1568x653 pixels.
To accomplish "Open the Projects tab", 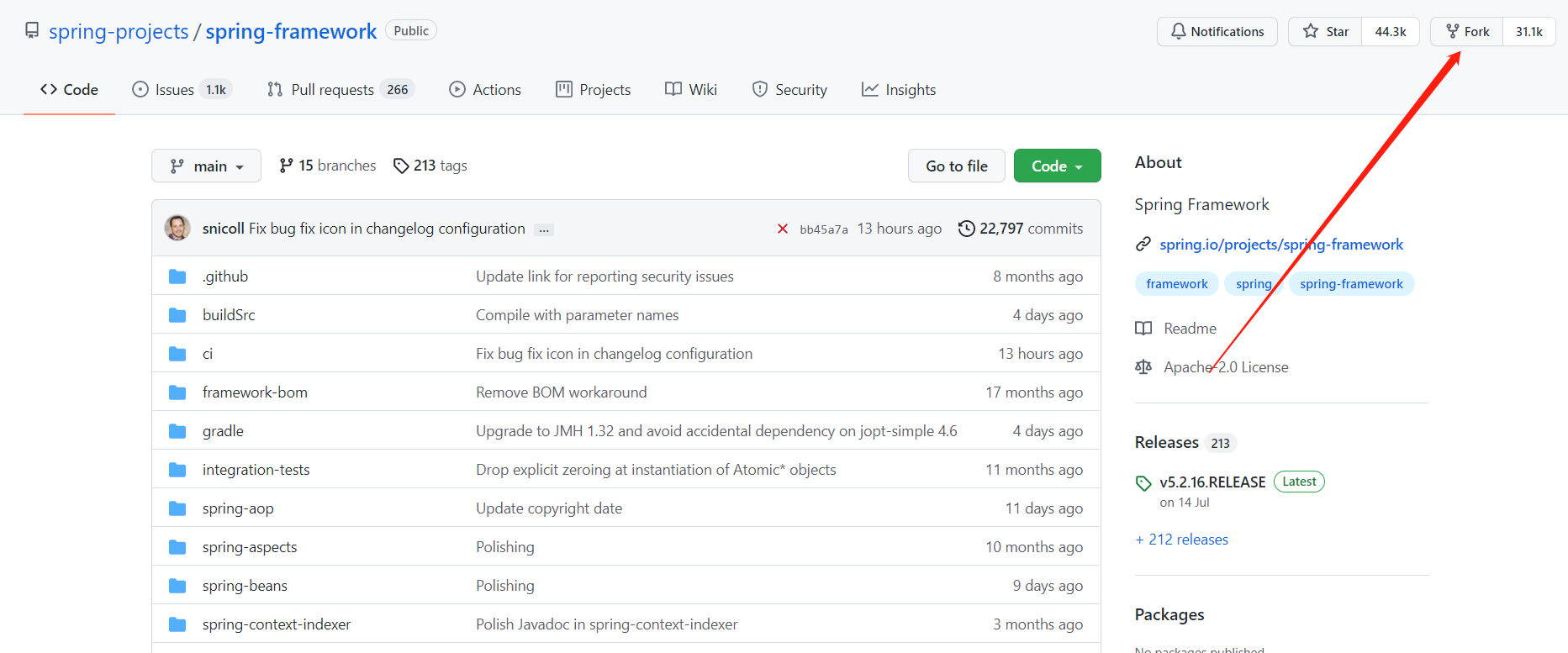I will coord(594,89).
